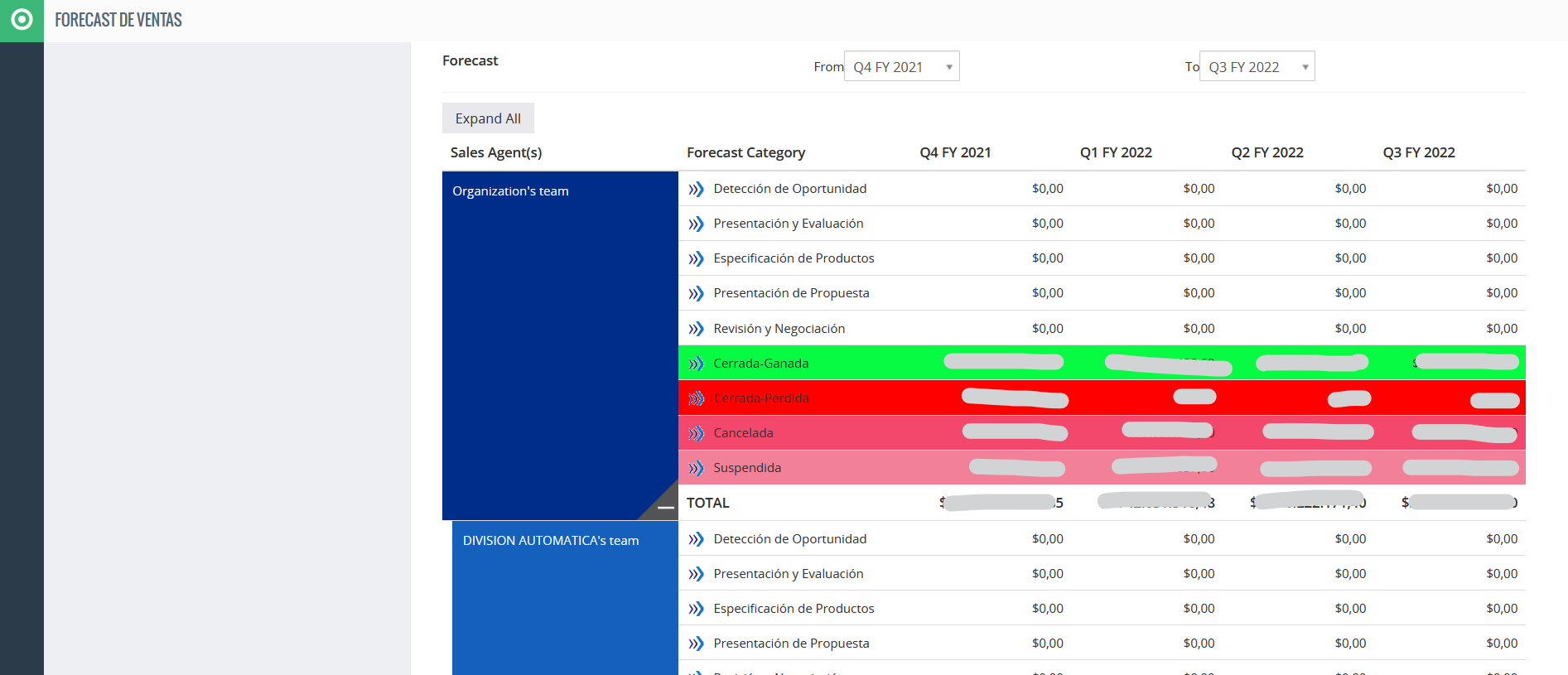This screenshot has height=675, width=1568.
Task: Click the Q1 FY 2022 column header
Action: click(1116, 152)
